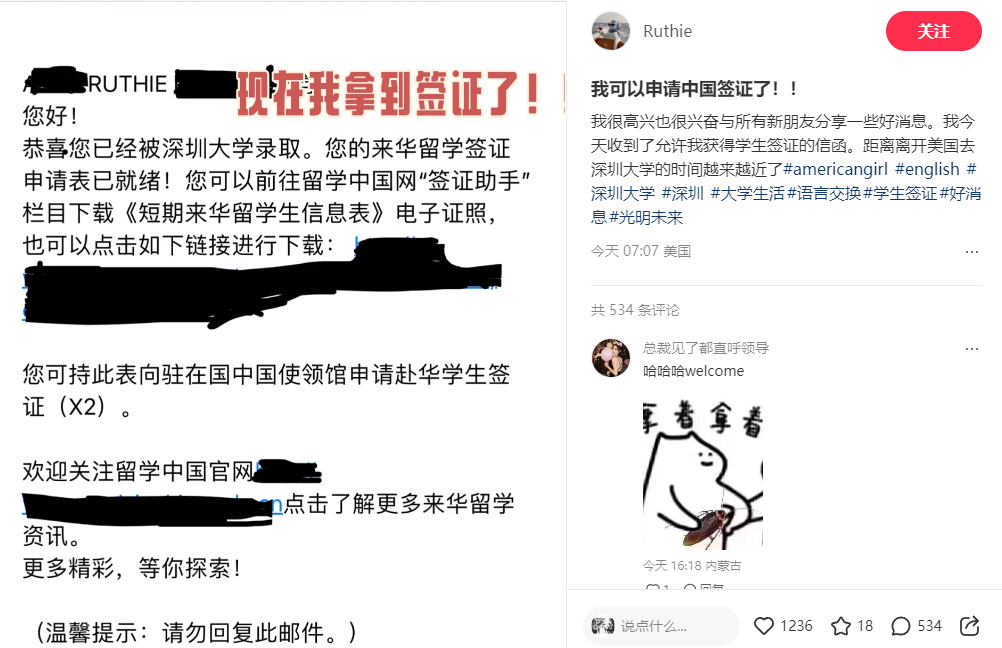Viewport: 1002px width, 648px height.
Task: Open the #大学生活 hashtag
Action: (x=748, y=193)
